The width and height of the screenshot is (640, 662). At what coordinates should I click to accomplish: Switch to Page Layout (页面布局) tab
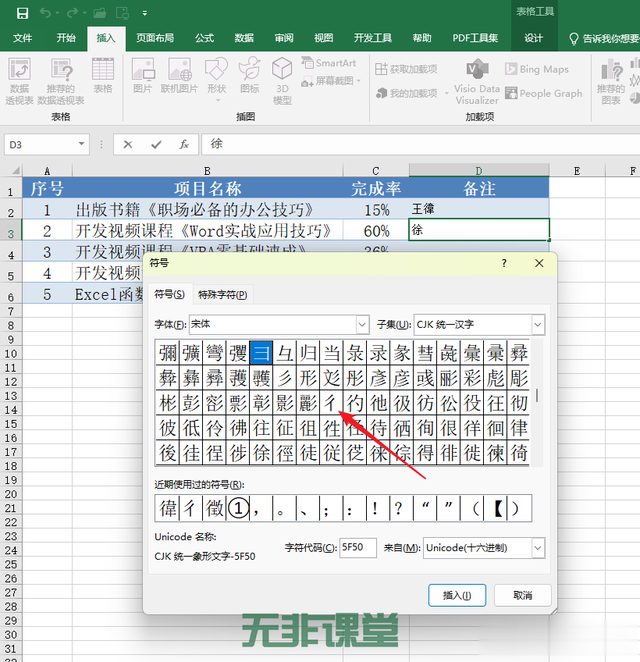(x=155, y=38)
